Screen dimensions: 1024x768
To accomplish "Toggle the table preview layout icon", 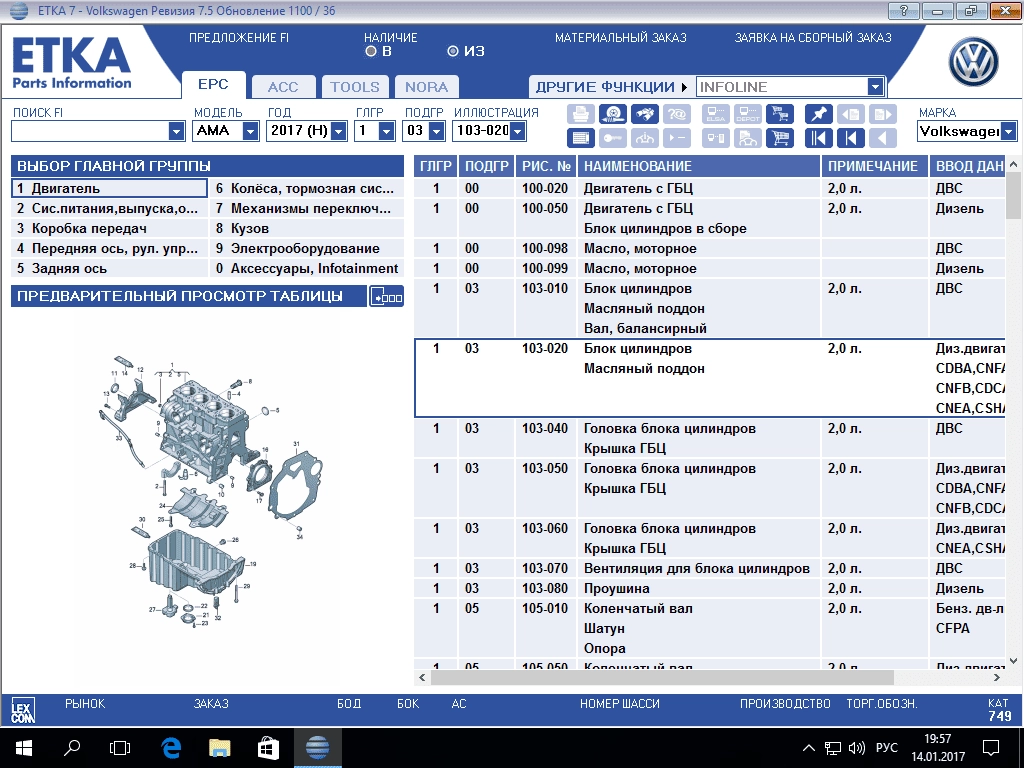I will 387,296.
